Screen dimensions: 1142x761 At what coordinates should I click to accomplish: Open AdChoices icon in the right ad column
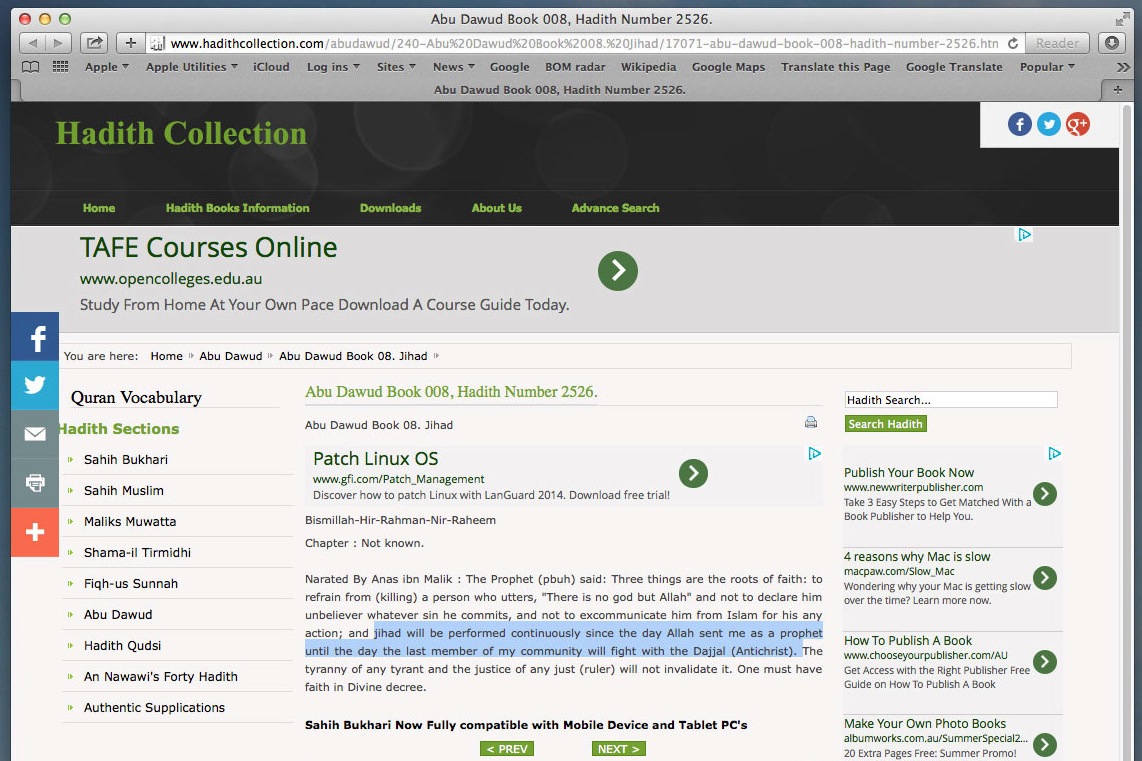(1054, 454)
